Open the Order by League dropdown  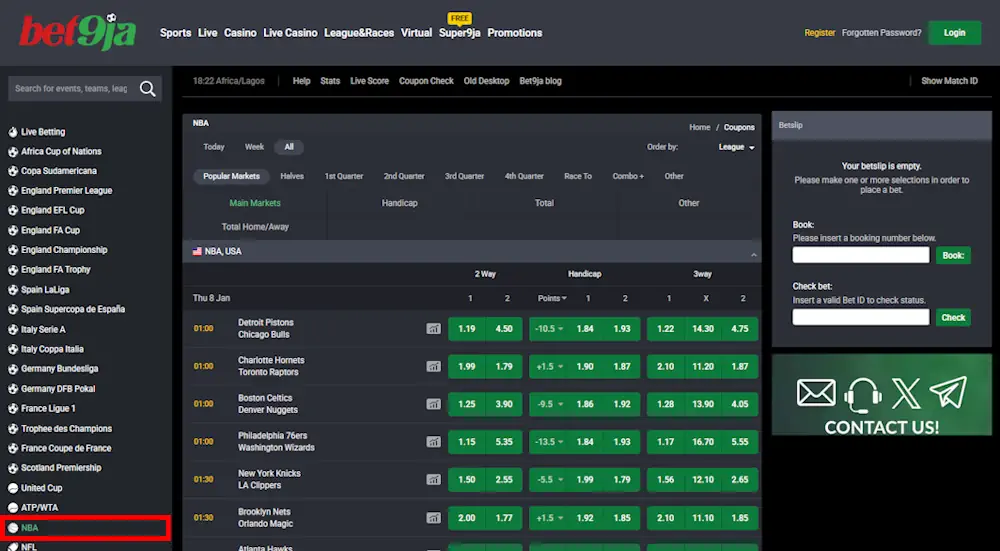(736, 147)
